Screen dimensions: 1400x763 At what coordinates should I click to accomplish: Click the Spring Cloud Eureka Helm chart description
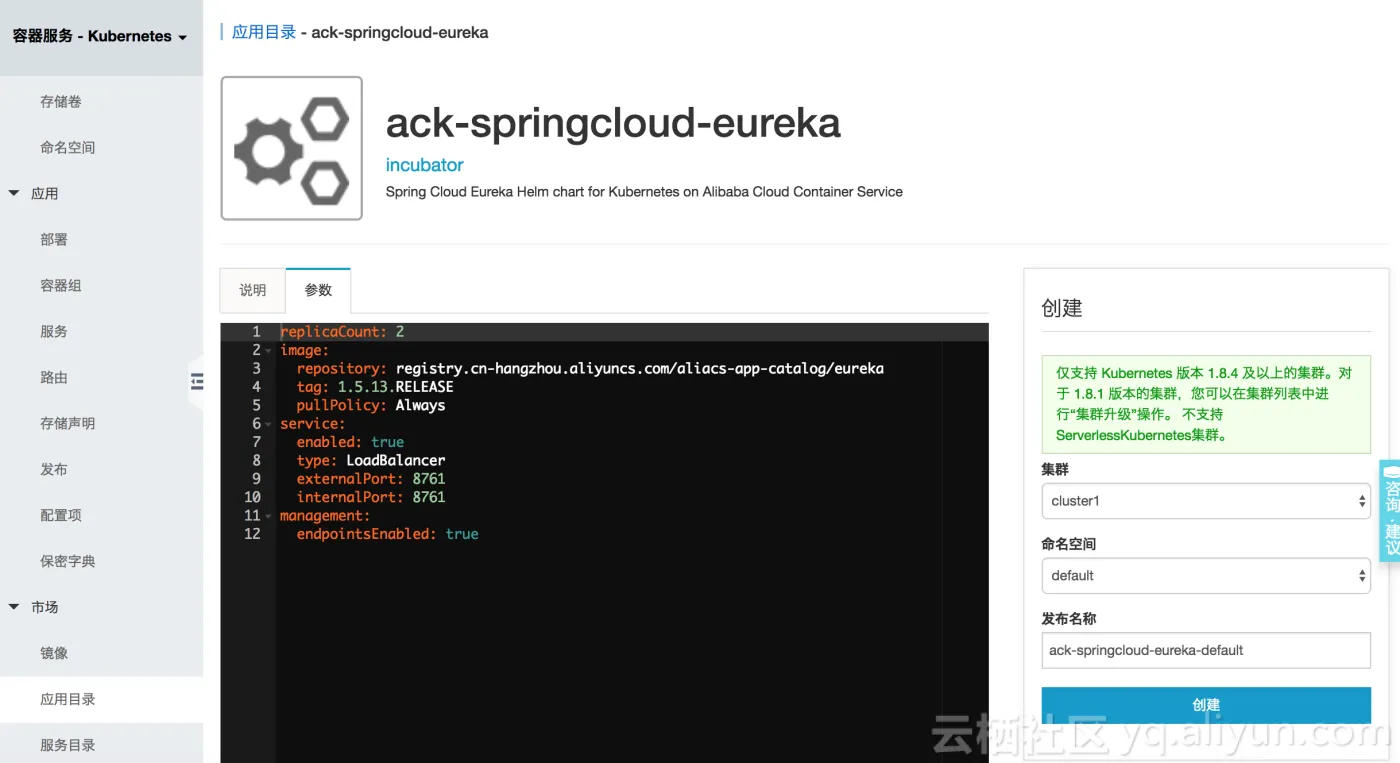click(644, 192)
